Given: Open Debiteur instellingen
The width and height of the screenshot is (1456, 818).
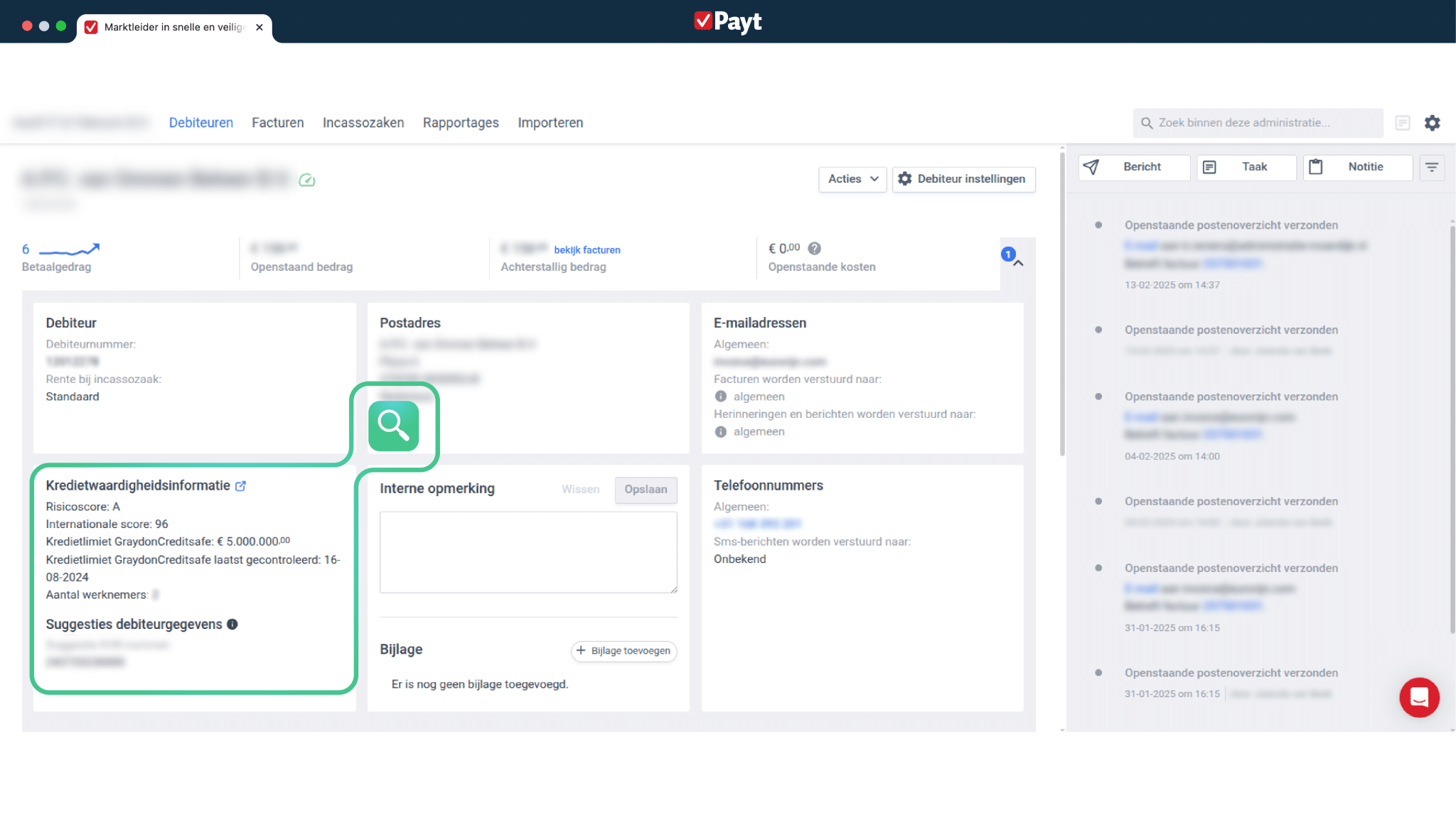Looking at the screenshot, I should click(x=963, y=179).
